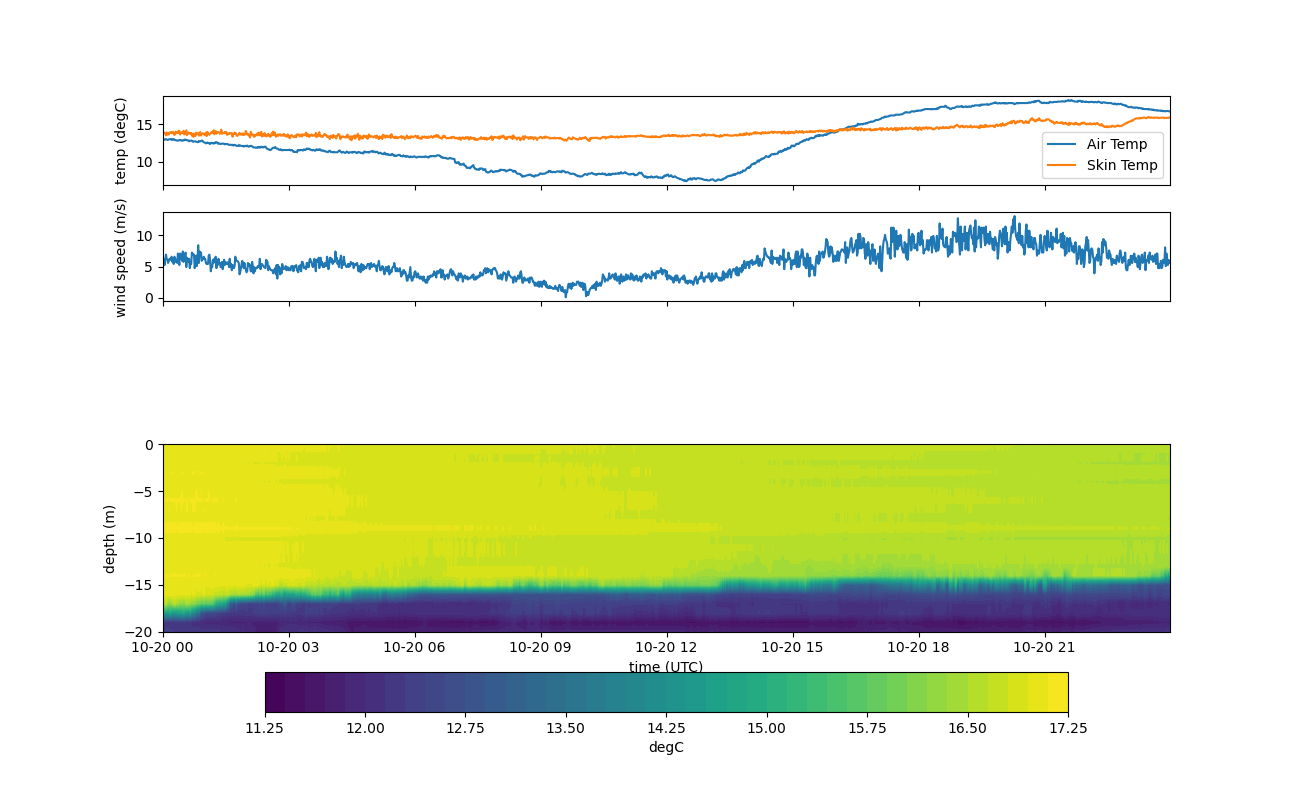1300x800 pixels.
Task: Click the orange line sample in the legend
Action: pyautogui.click(x=1062, y=165)
